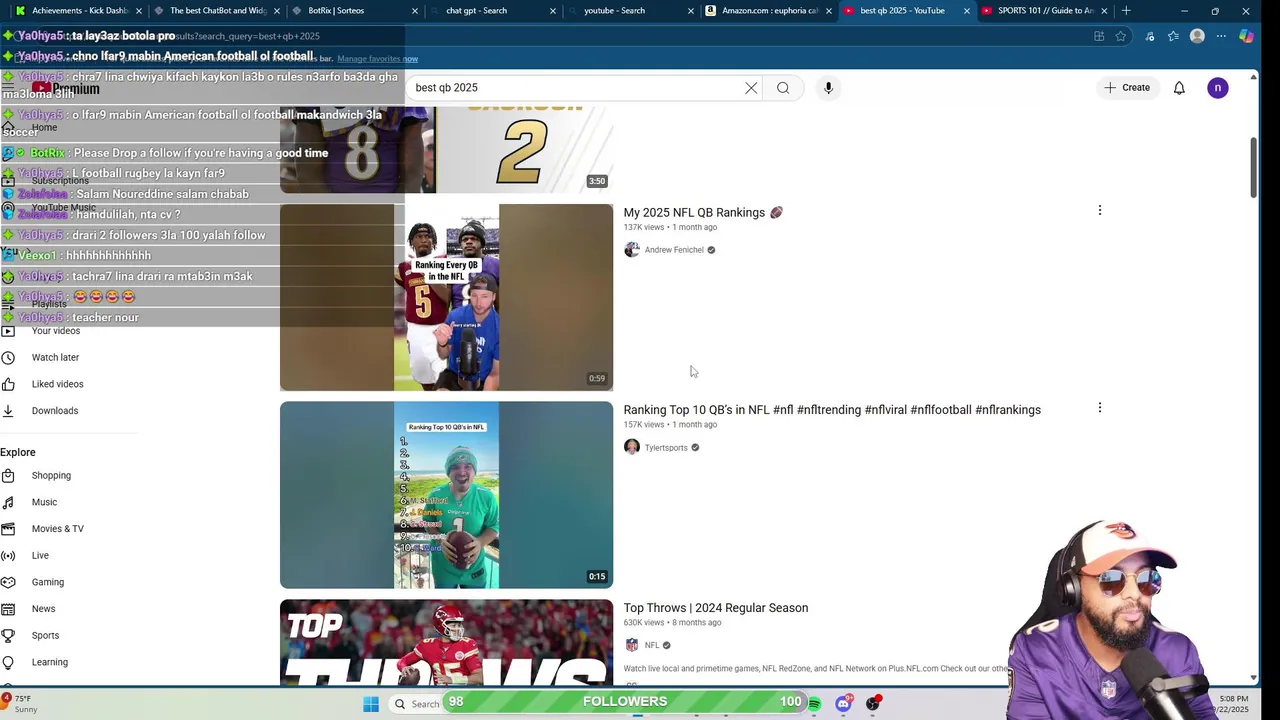The width and height of the screenshot is (1280, 720).
Task: Open a new browser tab
Action: coord(1126,11)
